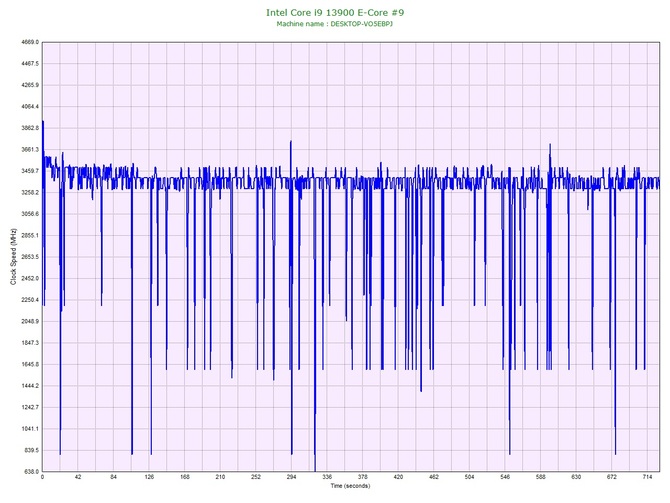The height and width of the screenshot is (503, 670).
Task: Click the 'Time (seconds)' horizontal axis title
Action: point(350,485)
